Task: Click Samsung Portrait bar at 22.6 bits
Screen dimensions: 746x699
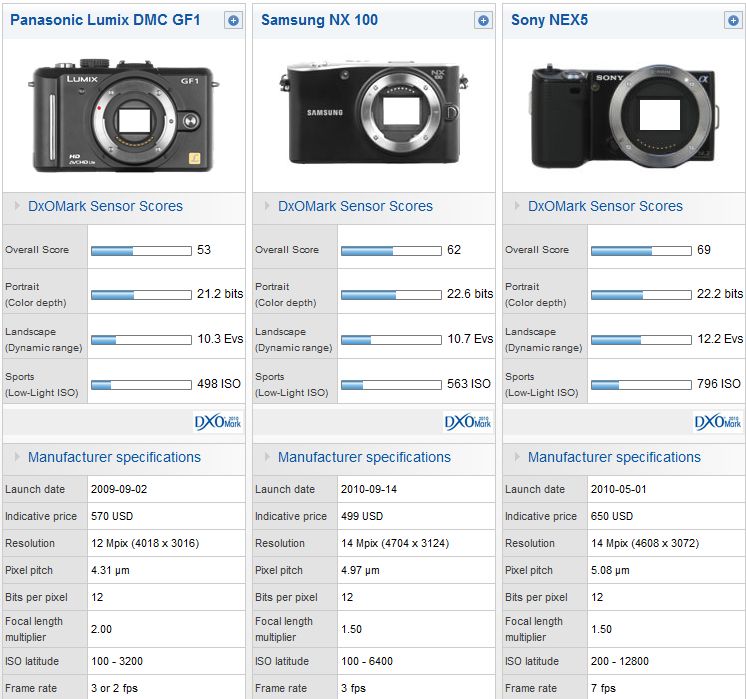Action: pos(391,295)
